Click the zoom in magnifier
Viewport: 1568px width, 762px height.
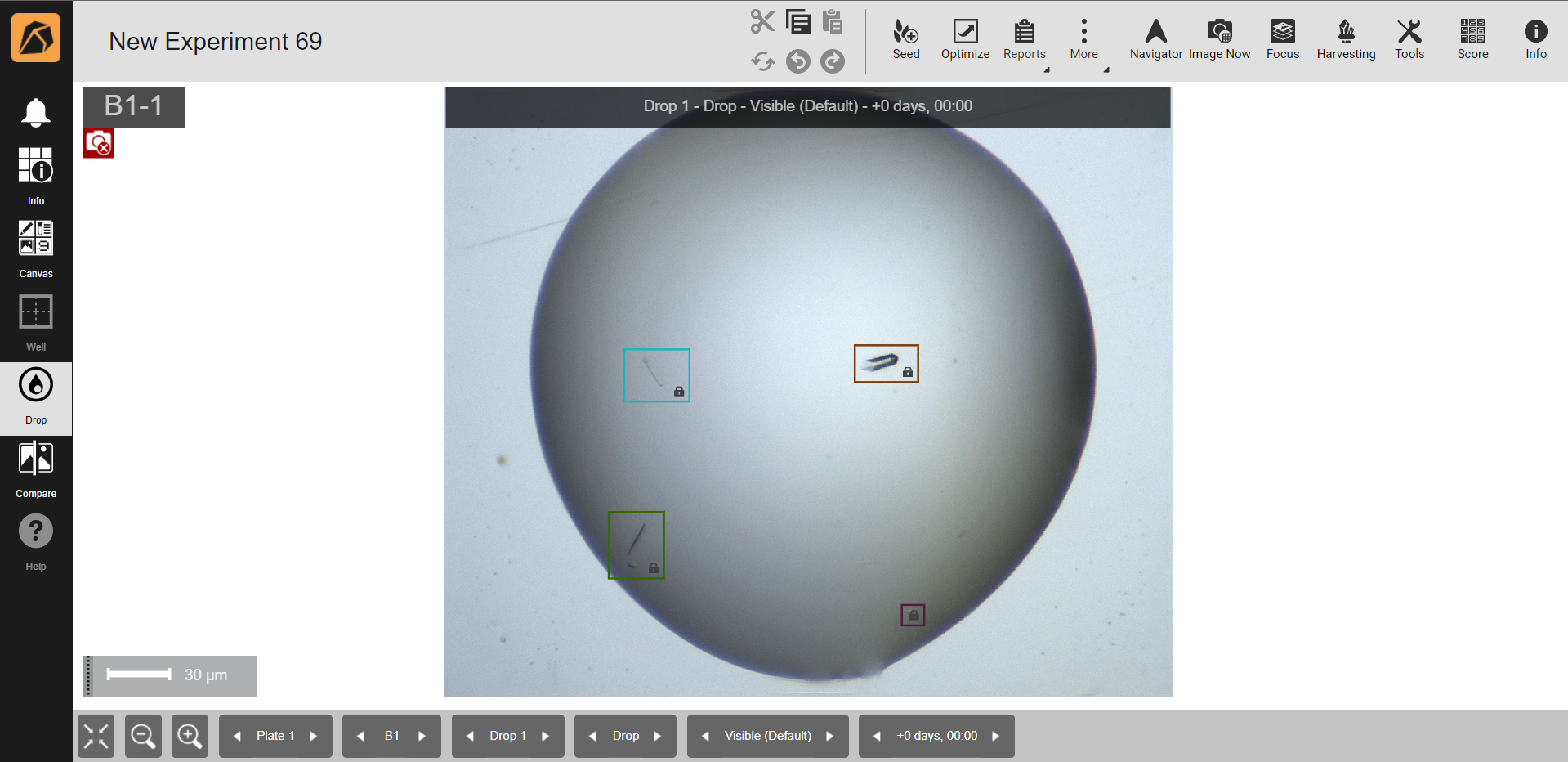point(190,736)
